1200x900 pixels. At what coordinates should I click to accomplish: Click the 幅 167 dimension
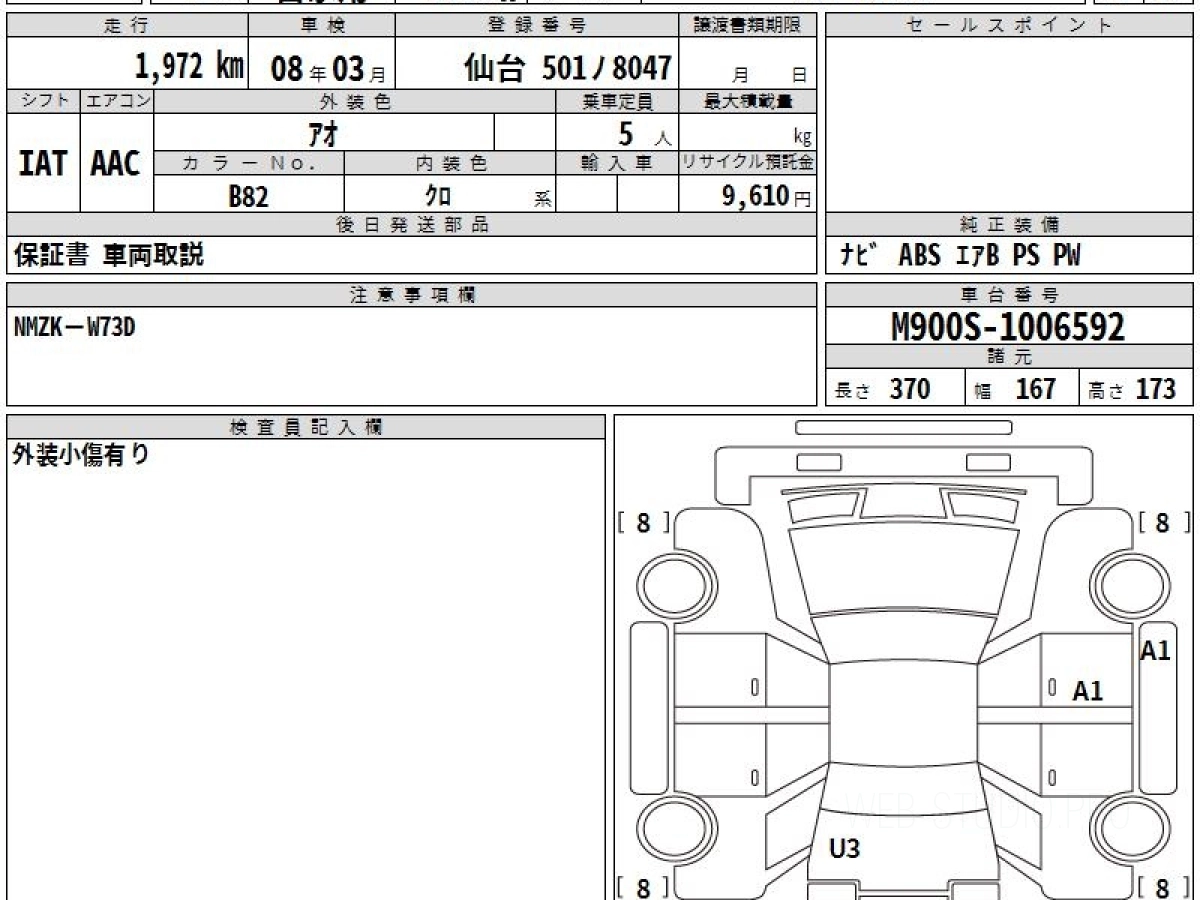1015,389
